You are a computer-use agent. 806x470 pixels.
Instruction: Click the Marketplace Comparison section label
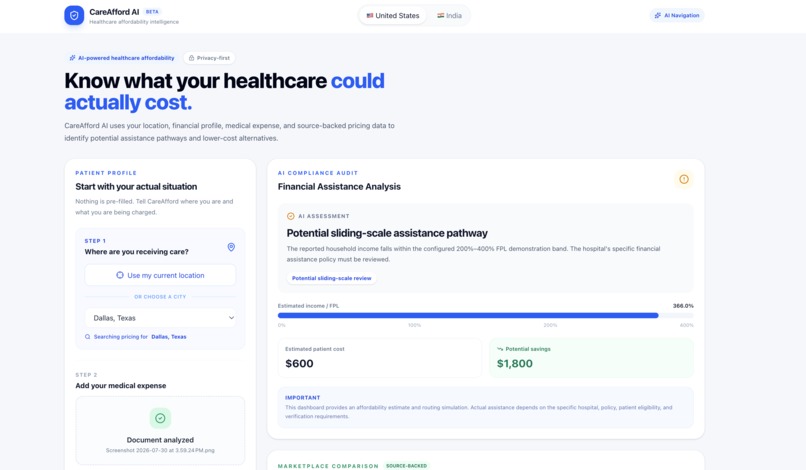pyautogui.click(x=328, y=466)
